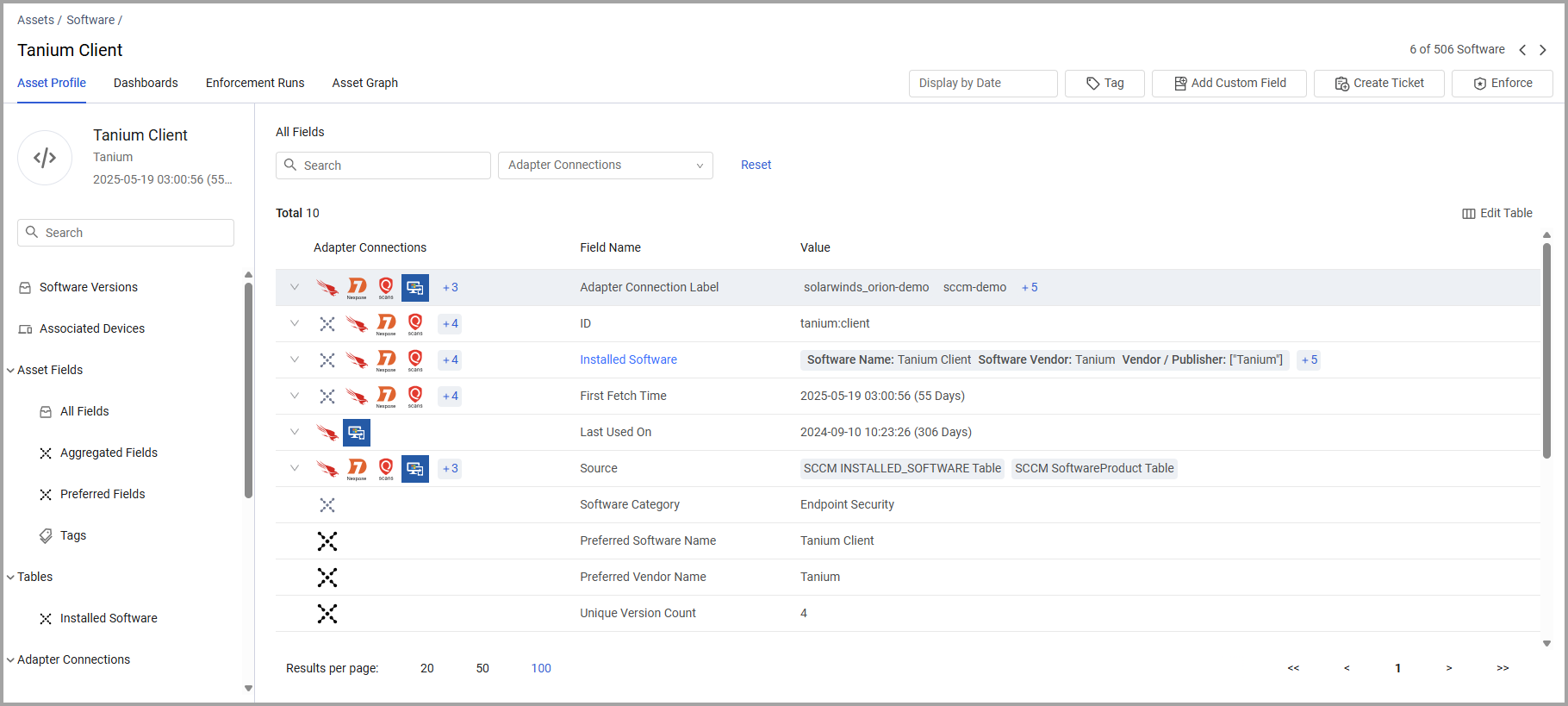Collapse the Adapter Connections sidebar section
Screen dimensions: 1568x706
[x=10, y=660]
